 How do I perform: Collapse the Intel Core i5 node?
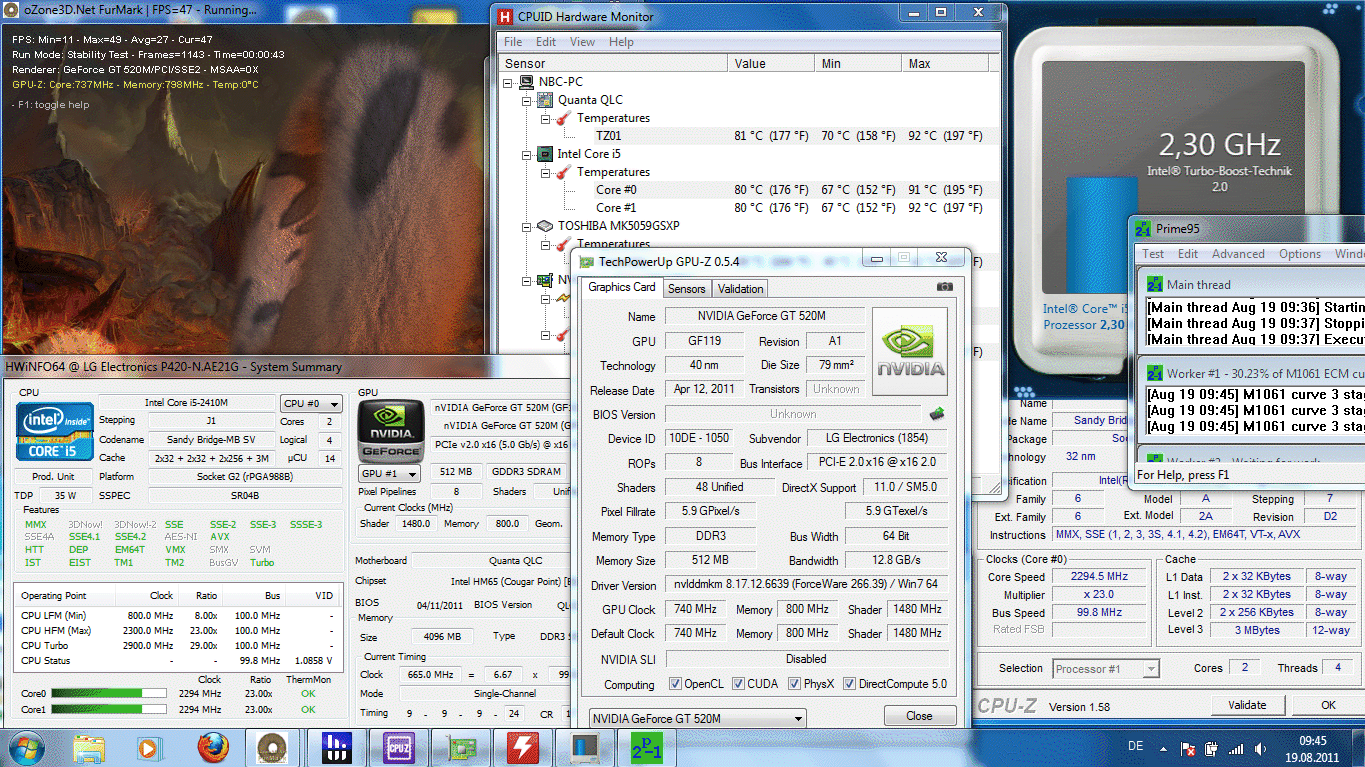click(527, 154)
